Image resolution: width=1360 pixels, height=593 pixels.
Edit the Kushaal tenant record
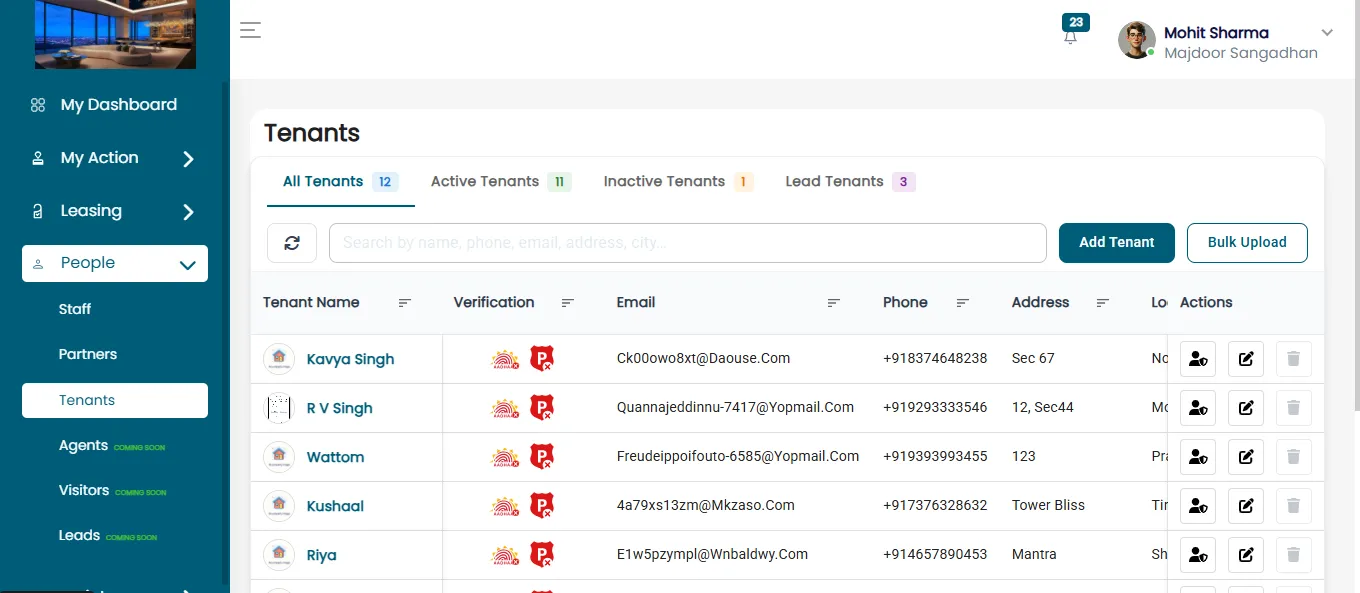click(1246, 506)
